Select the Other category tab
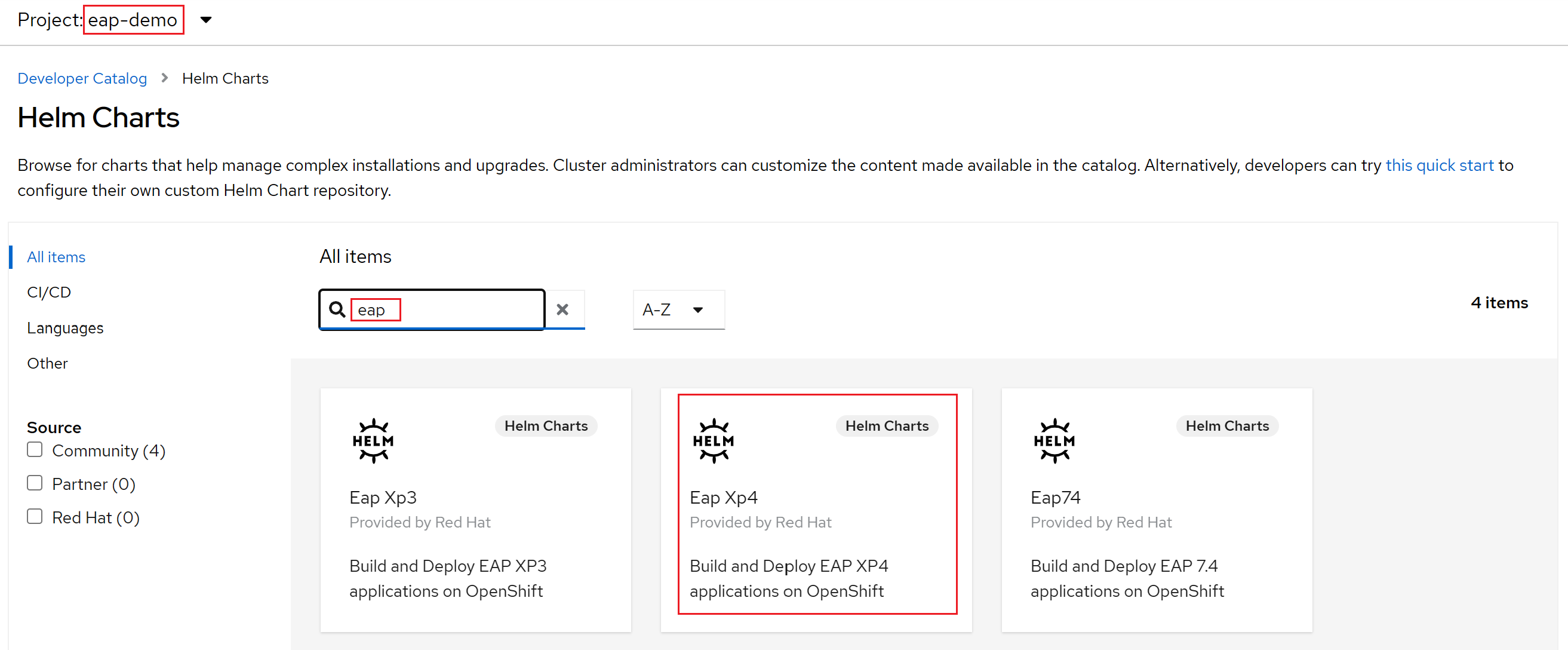Screen dimensions: 1568x650 point(46,363)
